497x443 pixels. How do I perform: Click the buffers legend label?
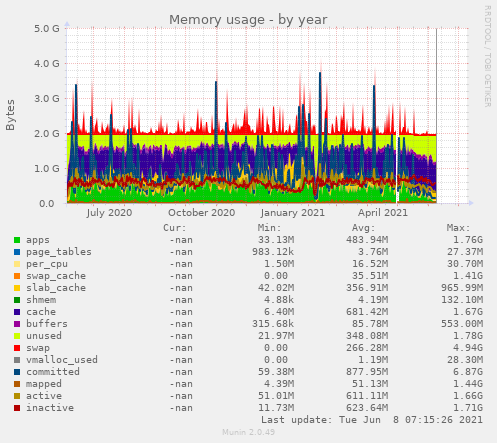47,324
